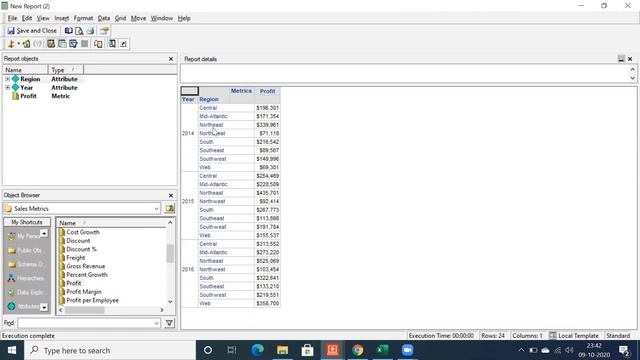Click the gray square toolbar icon

click(84, 44)
